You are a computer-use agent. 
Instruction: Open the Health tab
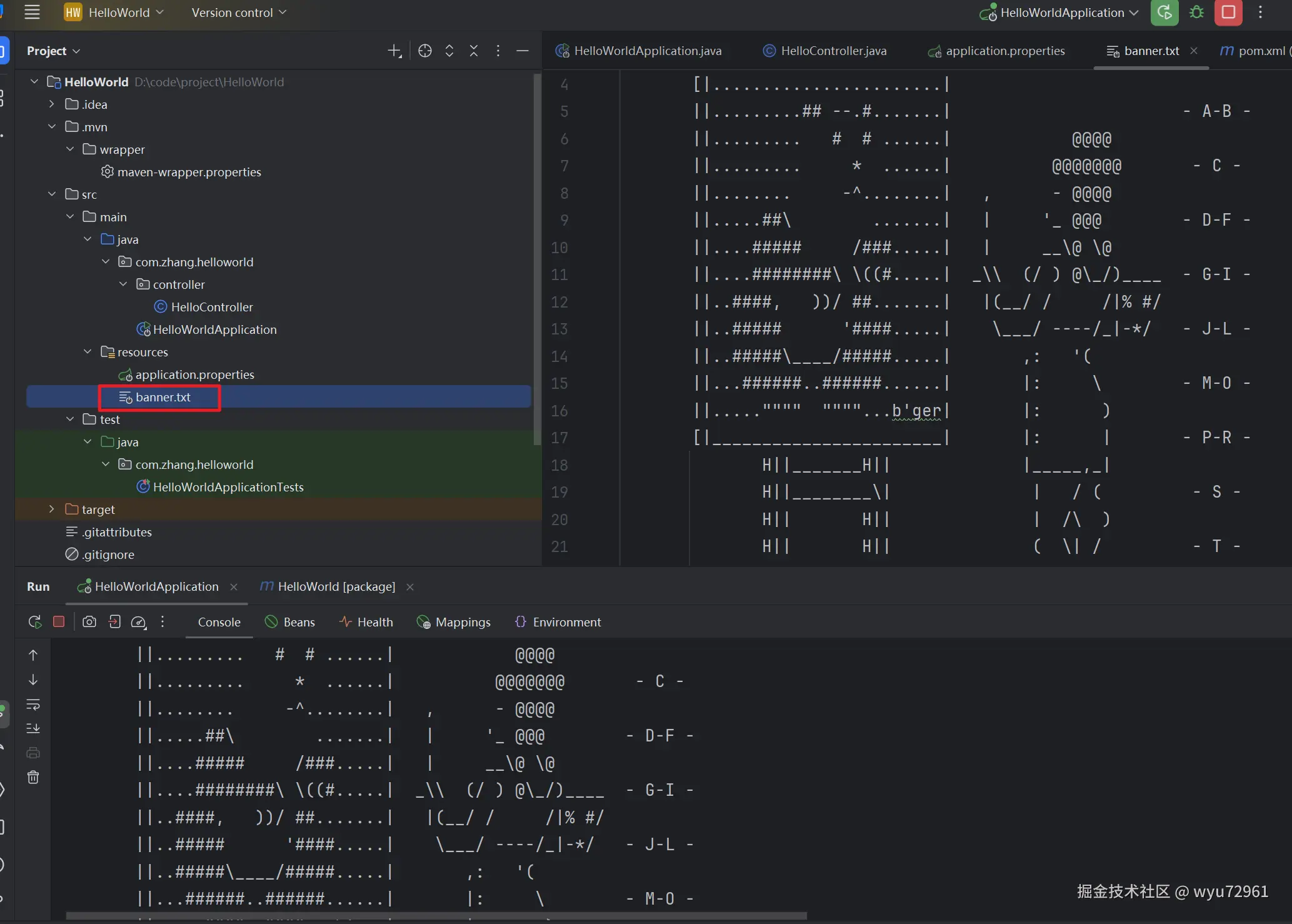point(366,622)
